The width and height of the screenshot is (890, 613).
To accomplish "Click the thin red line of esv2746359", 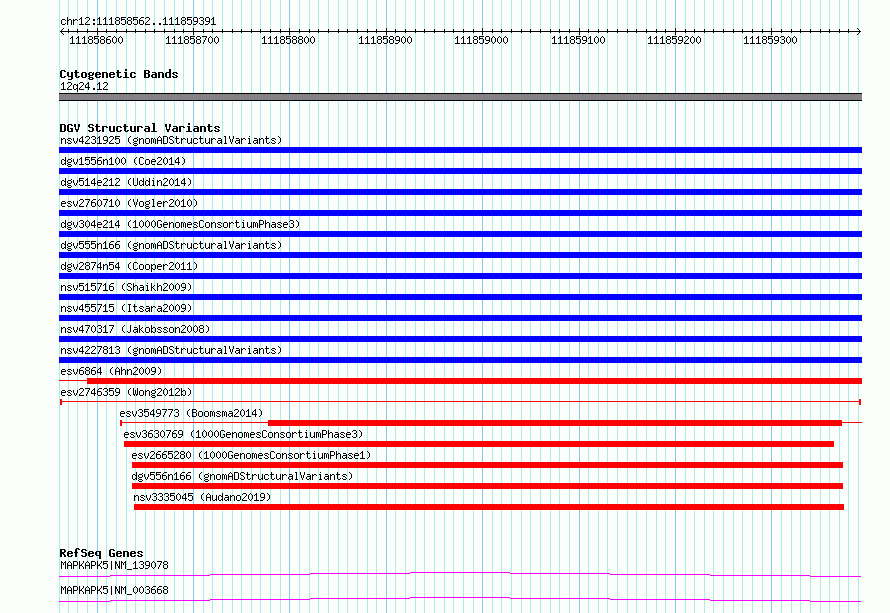I will [460, 402].
